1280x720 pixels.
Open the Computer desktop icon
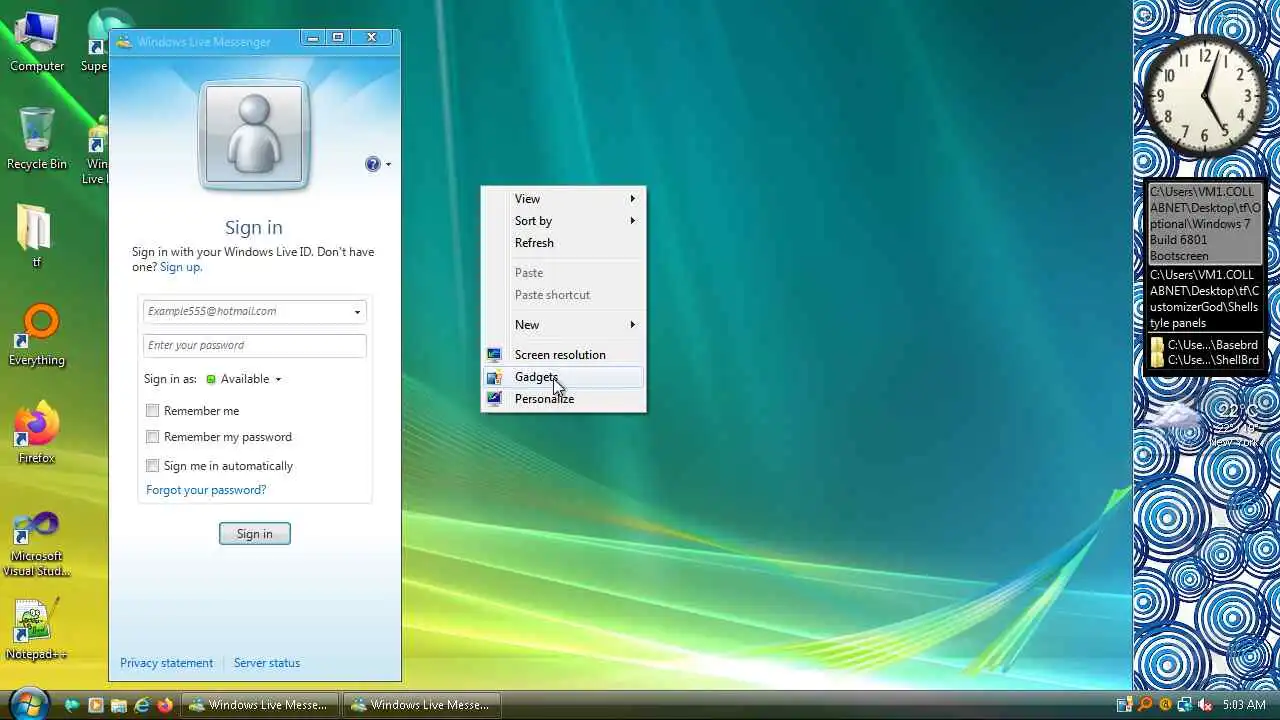(37, 40)
